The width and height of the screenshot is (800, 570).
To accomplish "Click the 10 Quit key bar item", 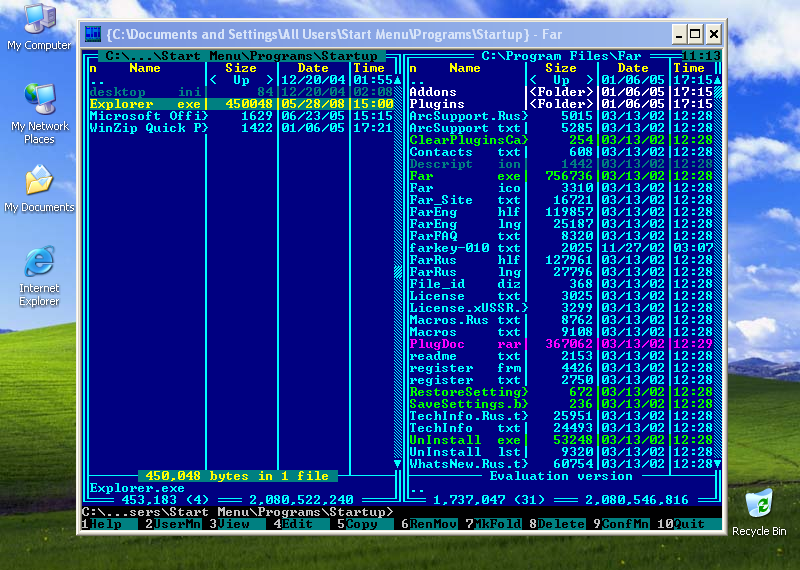I will (x=689, y=524).
